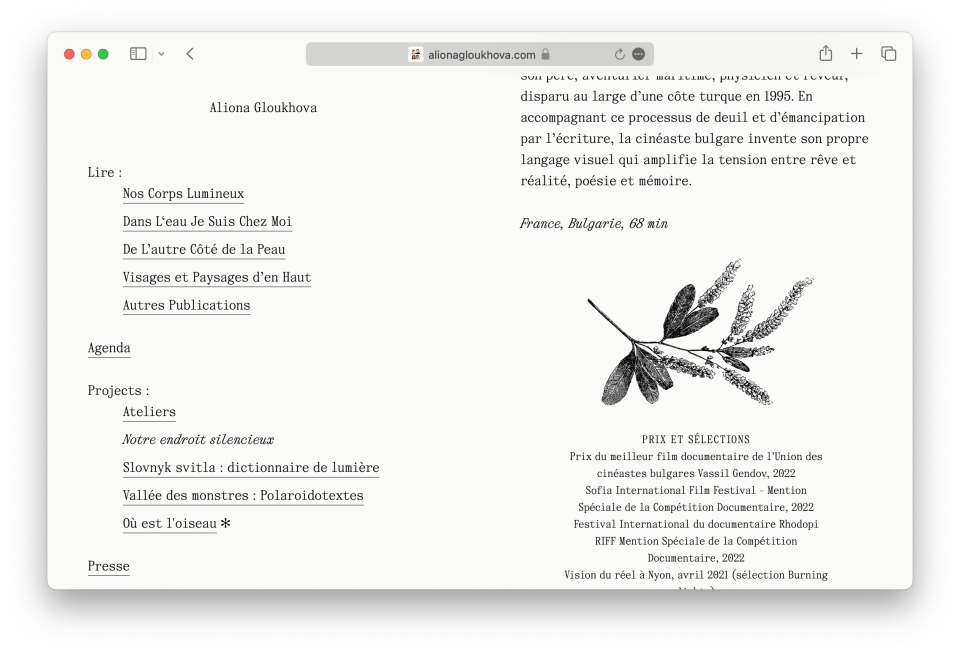Toggle the Safari sidebar icon
The height and width of the screenshot is (652, 960).
coord(138,54)
